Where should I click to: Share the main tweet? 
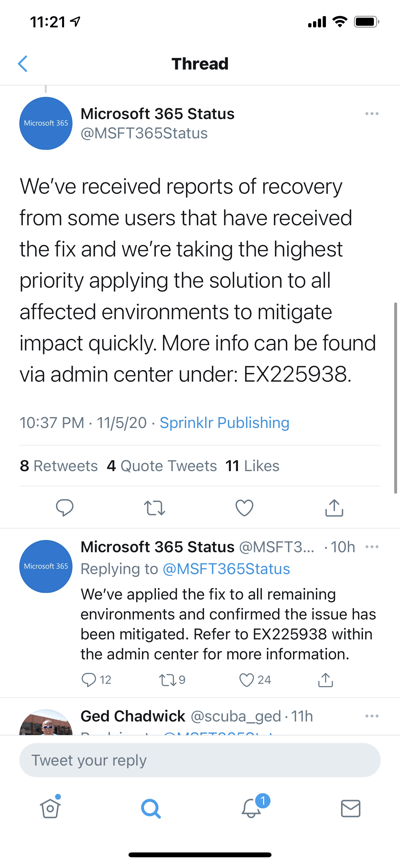(334, 508)
